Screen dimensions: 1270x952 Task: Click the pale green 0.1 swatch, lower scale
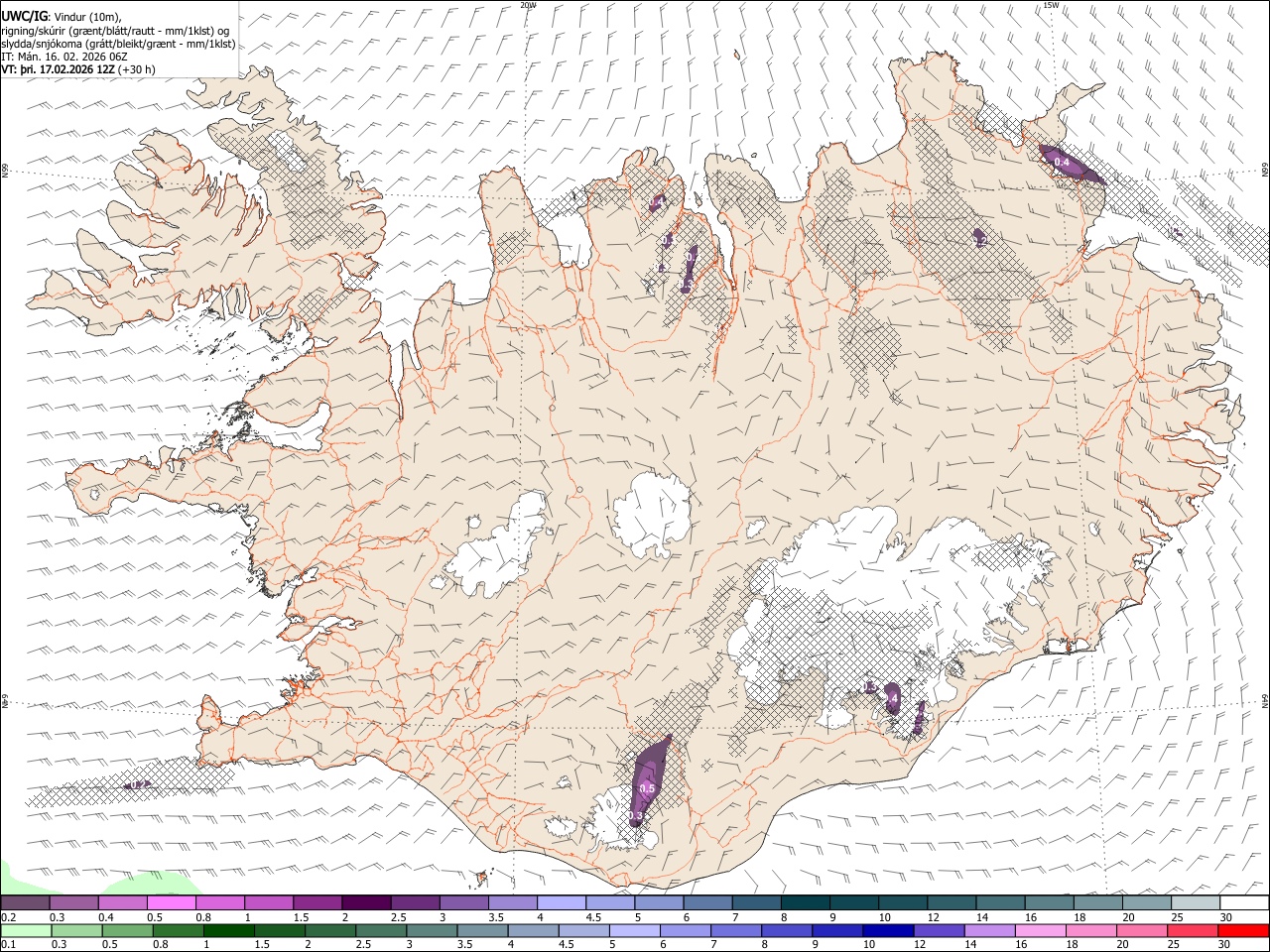[26, 931]
